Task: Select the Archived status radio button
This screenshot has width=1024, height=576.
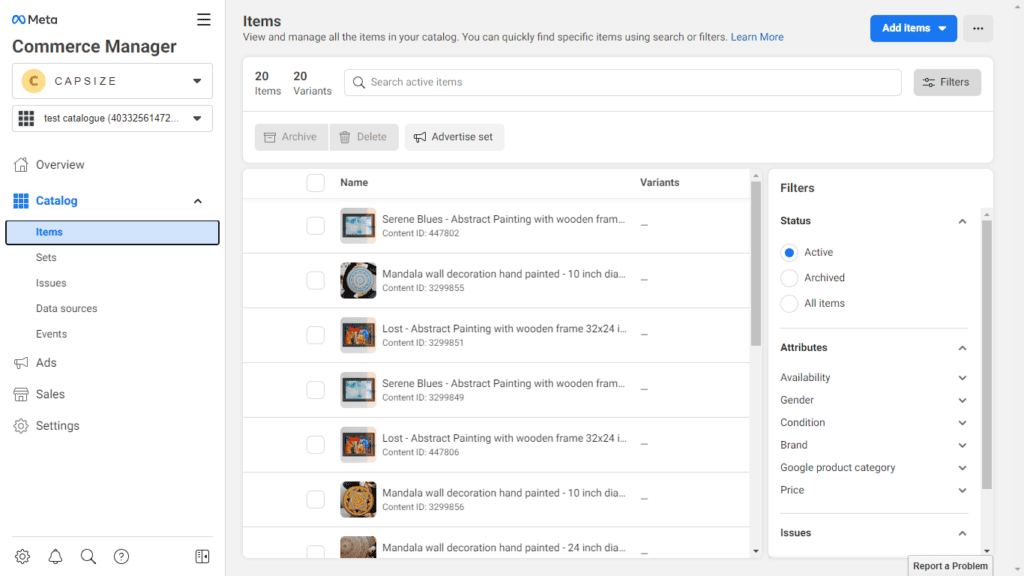Action: tap(789, 278)
